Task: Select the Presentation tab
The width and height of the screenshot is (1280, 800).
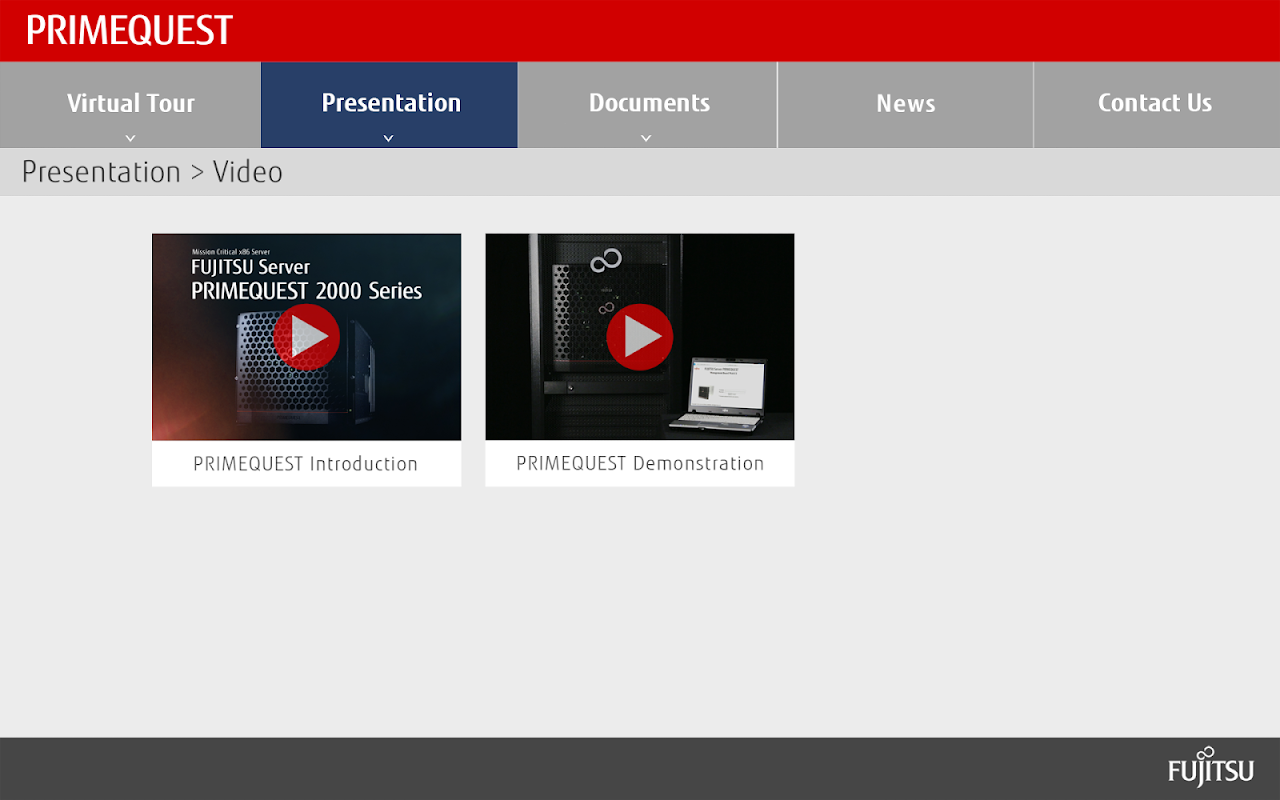Action: coord(390,105)
